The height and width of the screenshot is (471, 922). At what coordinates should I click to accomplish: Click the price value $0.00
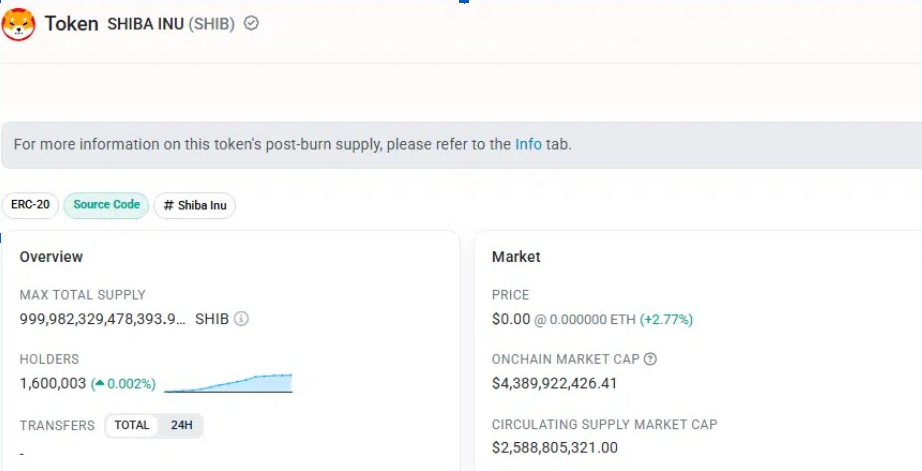511,319
